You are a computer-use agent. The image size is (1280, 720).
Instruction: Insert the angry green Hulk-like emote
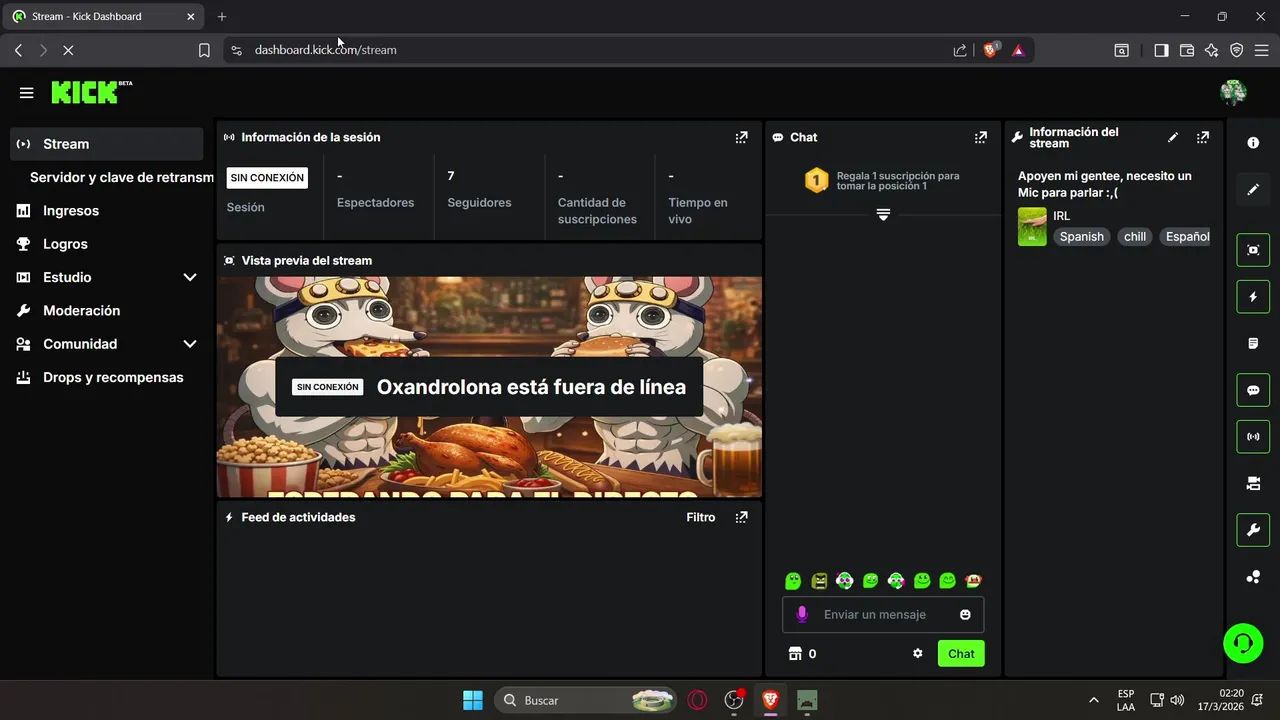(819, 580)
